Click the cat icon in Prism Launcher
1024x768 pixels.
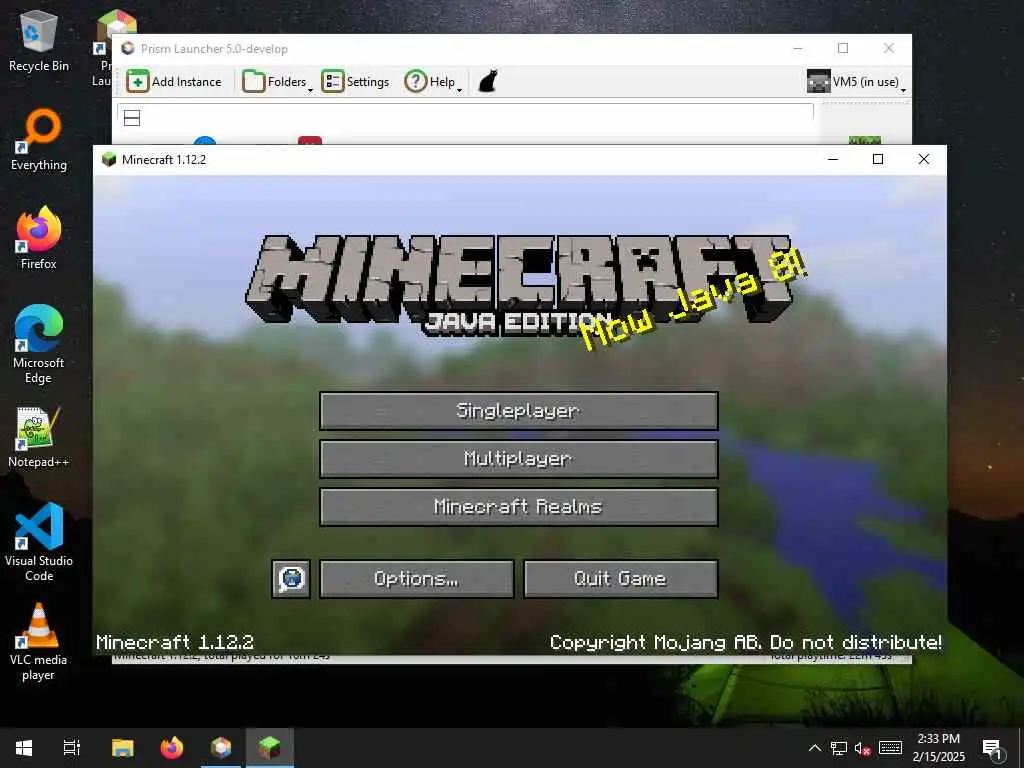point(488,82)
